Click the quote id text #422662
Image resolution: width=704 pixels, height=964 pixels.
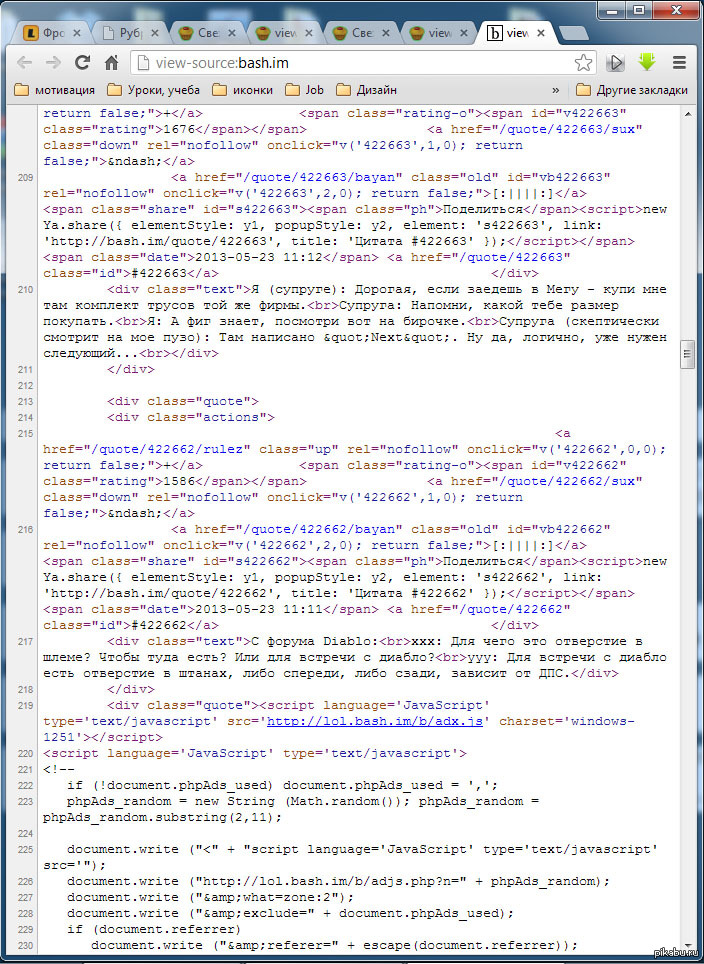pos(159,625)
